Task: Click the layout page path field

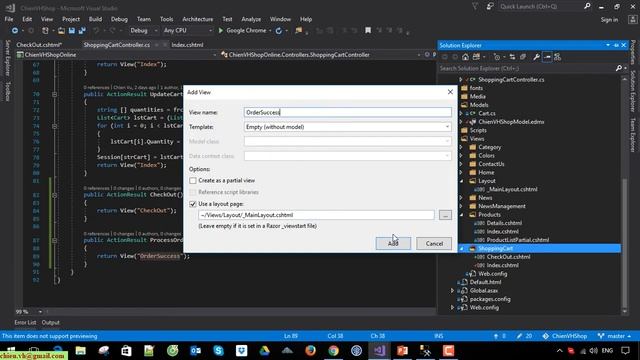Action: tap(316, 215)
